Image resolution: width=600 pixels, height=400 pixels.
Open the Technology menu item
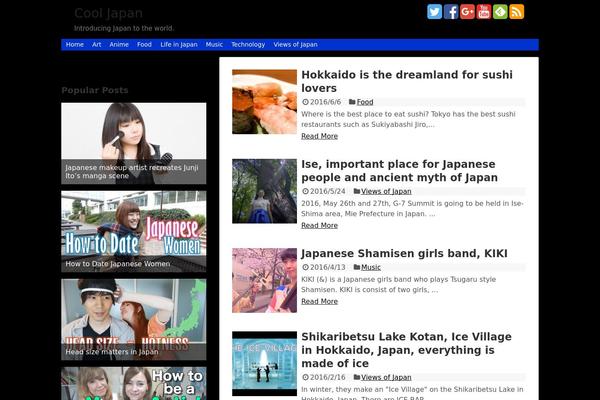[248, 44]
